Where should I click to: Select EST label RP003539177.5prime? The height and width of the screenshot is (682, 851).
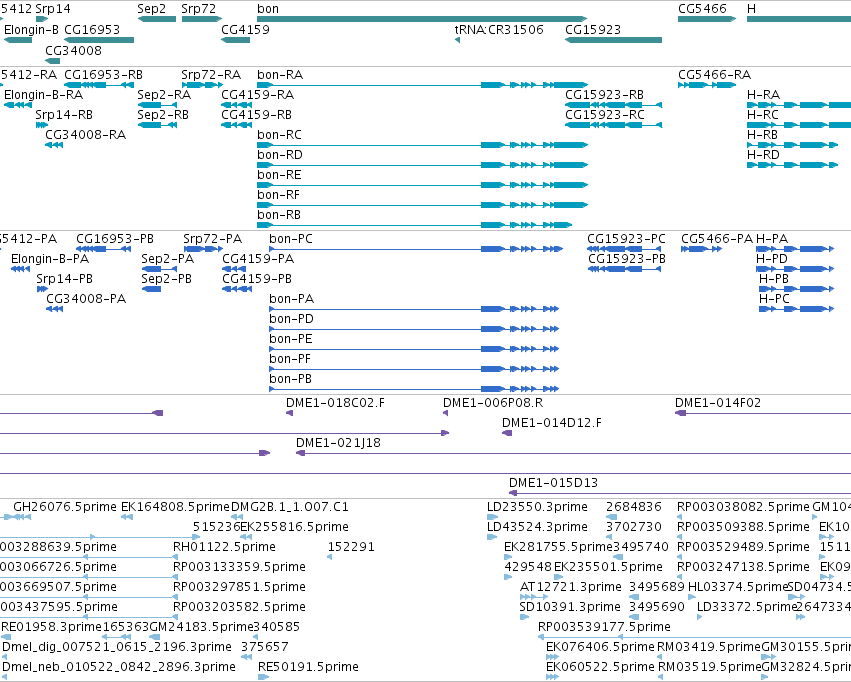[x=605, y=627]
